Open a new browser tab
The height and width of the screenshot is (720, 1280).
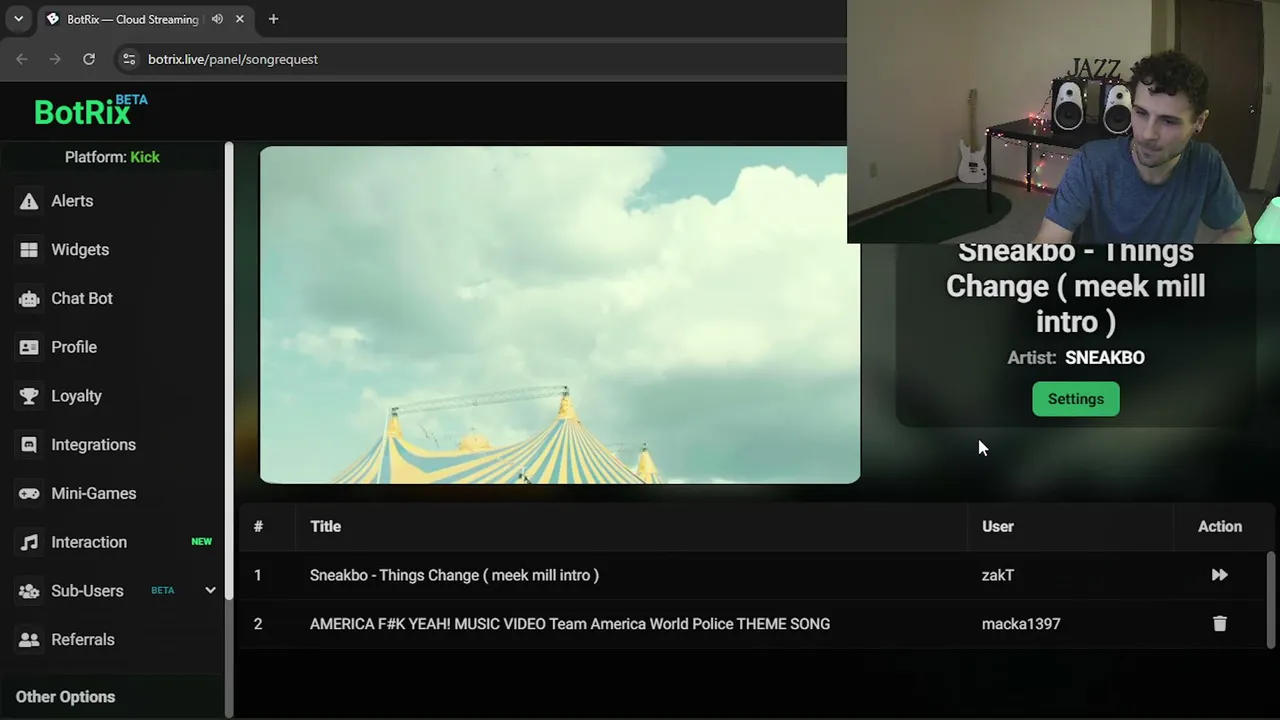coord(273,19)
